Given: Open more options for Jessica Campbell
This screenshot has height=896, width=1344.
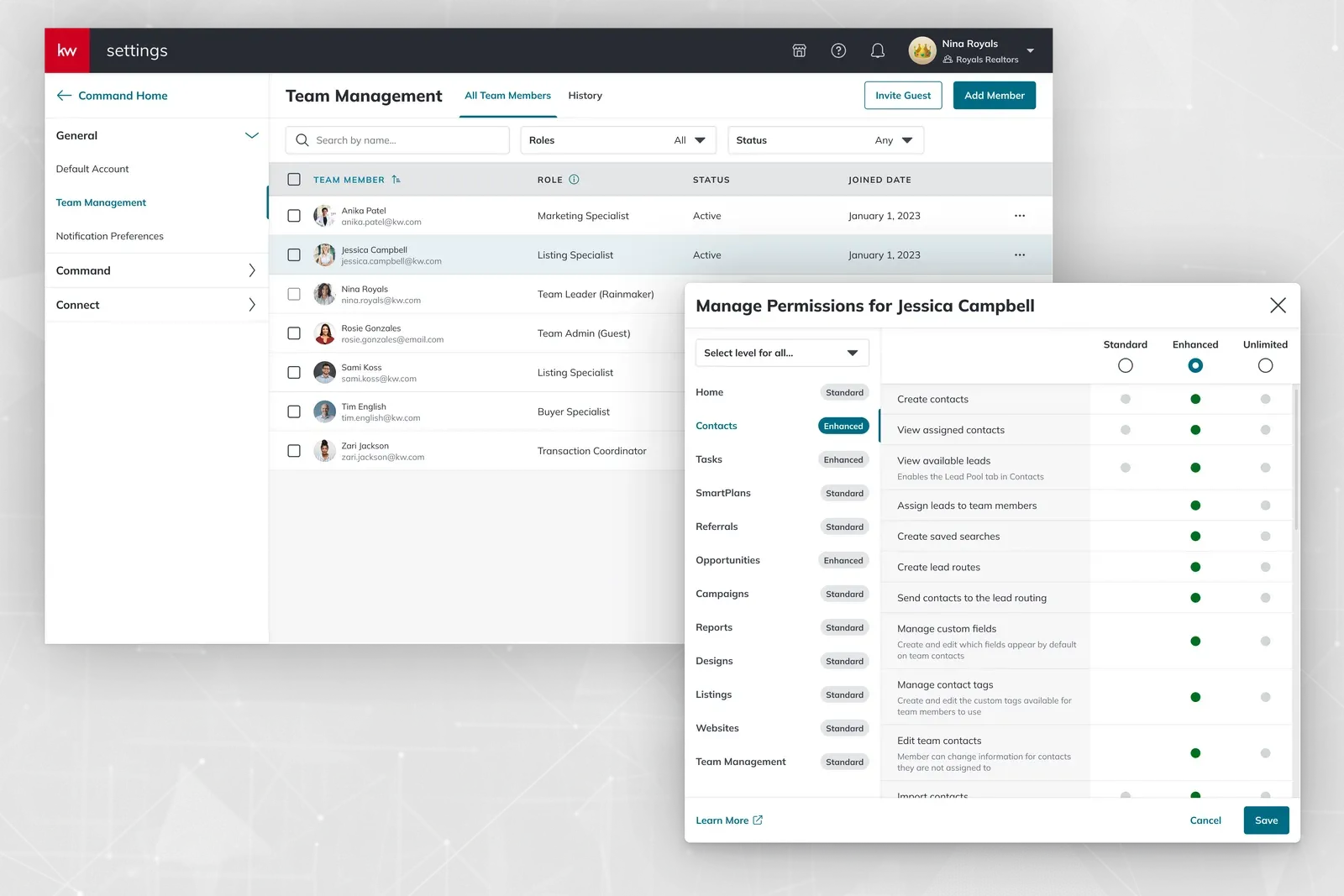Looking at the screenshot, I should coord(1020,255).
